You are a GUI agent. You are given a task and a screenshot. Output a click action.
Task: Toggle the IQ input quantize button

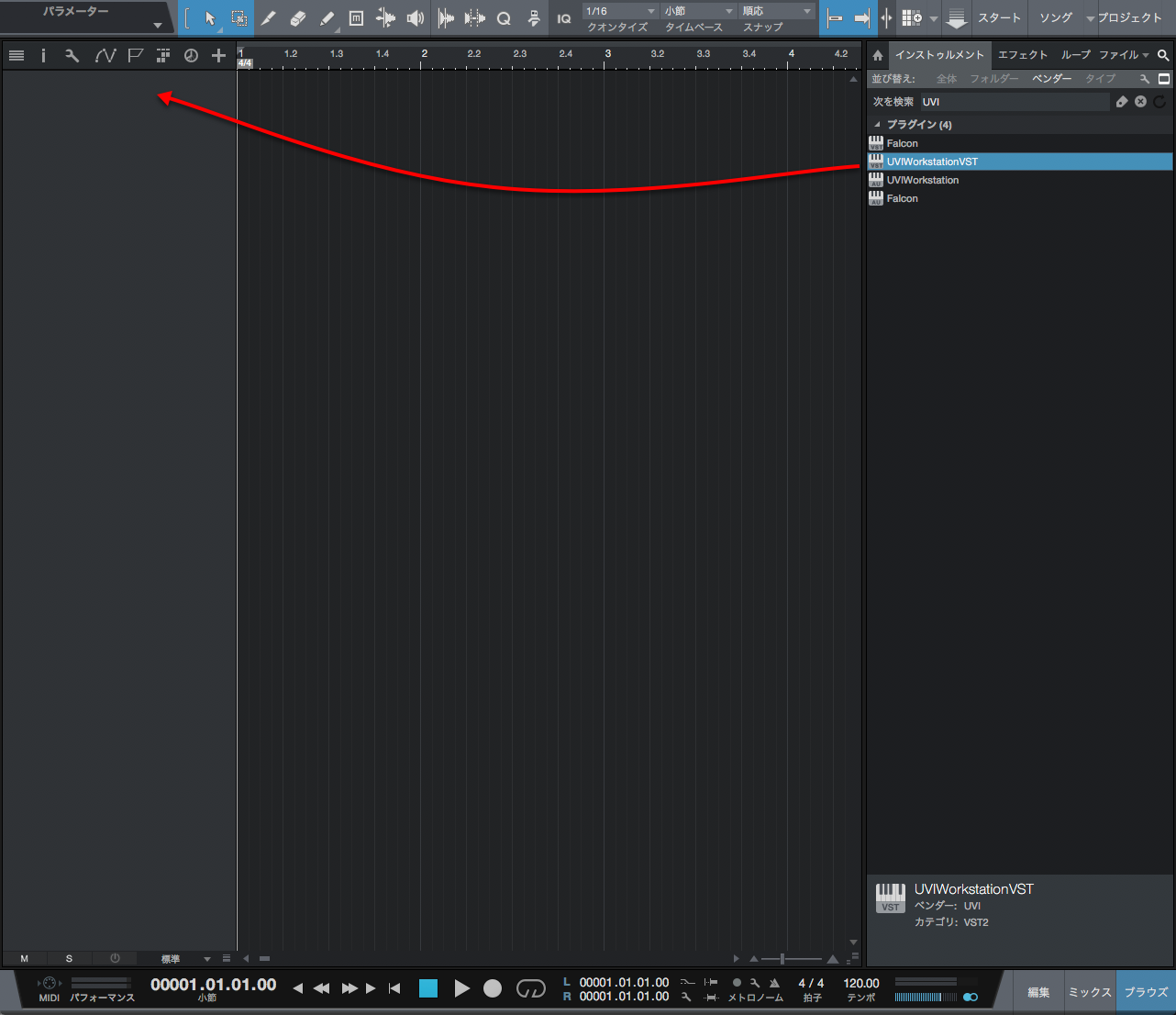coord(563,18)
